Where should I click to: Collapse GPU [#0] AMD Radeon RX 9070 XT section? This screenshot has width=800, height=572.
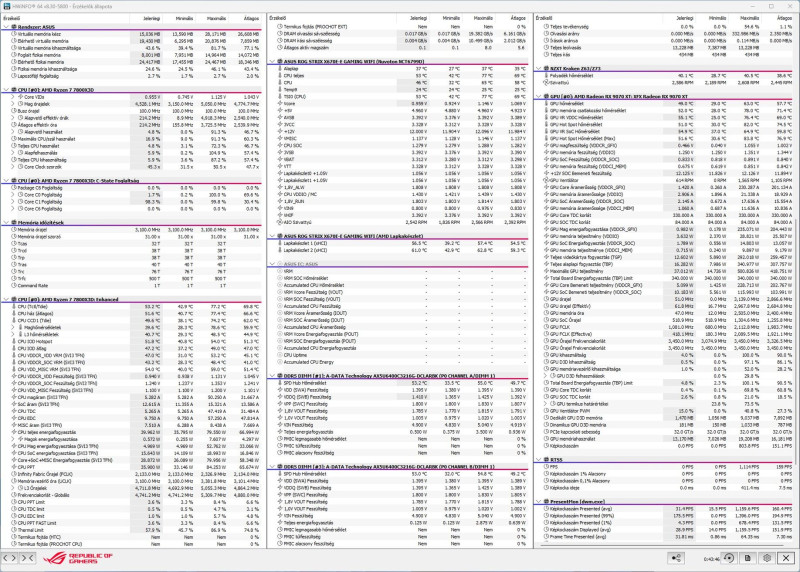(539, 96)
